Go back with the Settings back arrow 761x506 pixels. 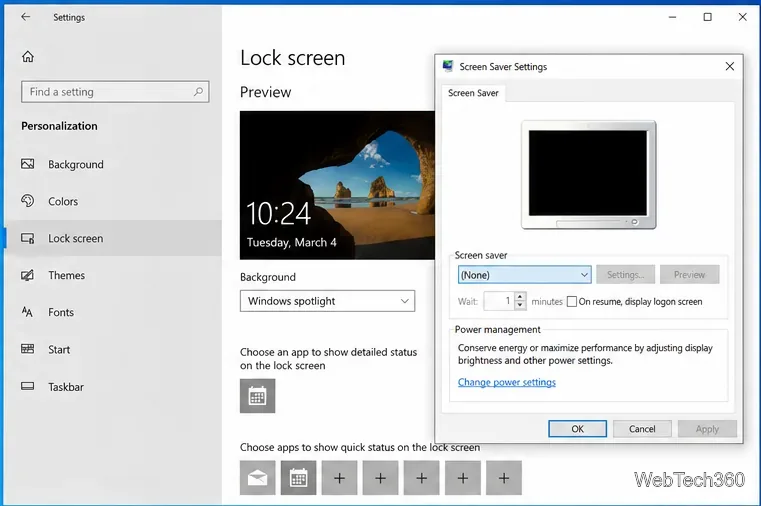(26, 17)
